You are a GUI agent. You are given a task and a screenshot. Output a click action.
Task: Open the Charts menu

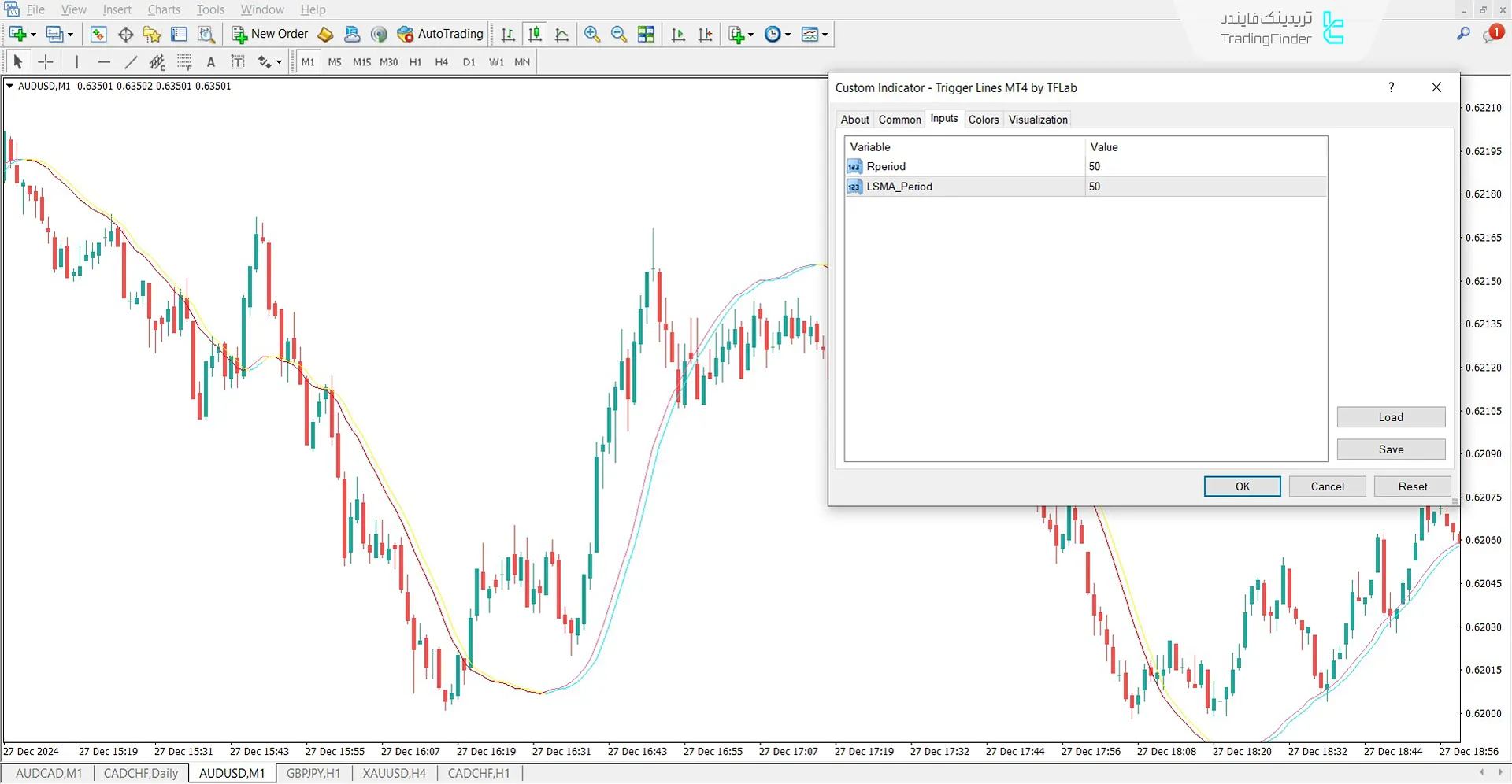163,9
